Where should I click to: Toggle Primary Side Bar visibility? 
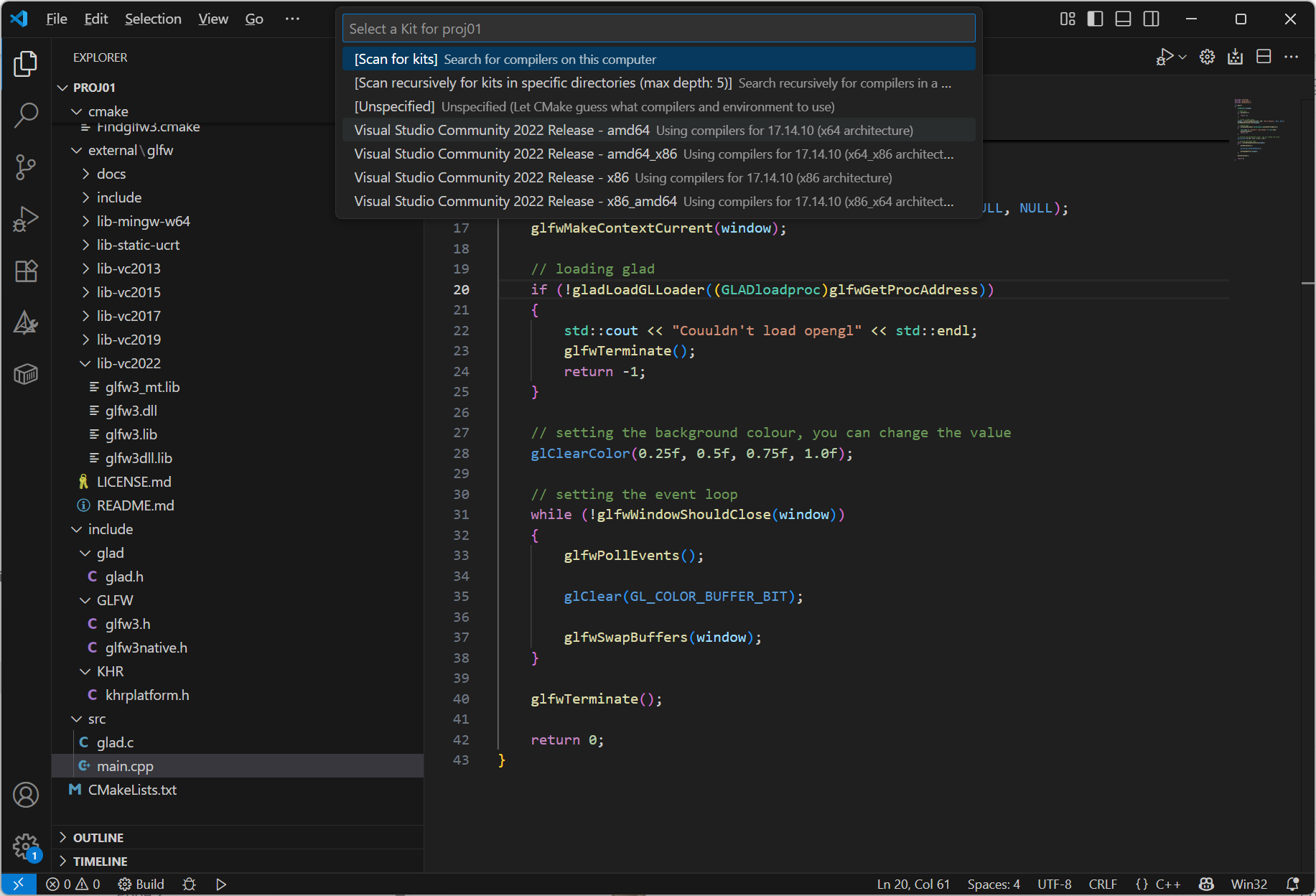click(1095, 19)
